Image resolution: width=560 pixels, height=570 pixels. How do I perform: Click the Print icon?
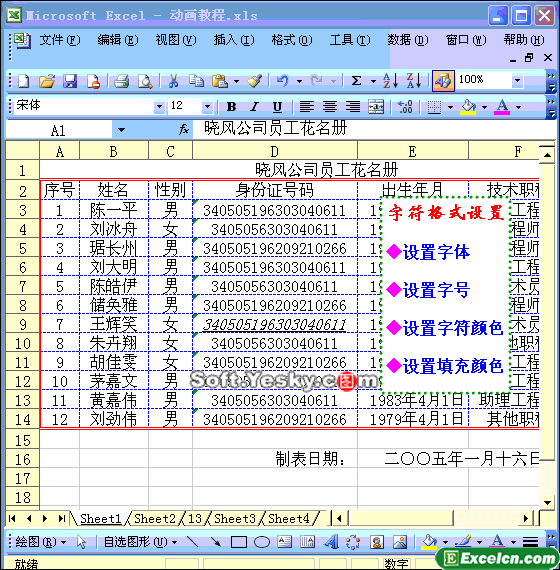(121, 81)
